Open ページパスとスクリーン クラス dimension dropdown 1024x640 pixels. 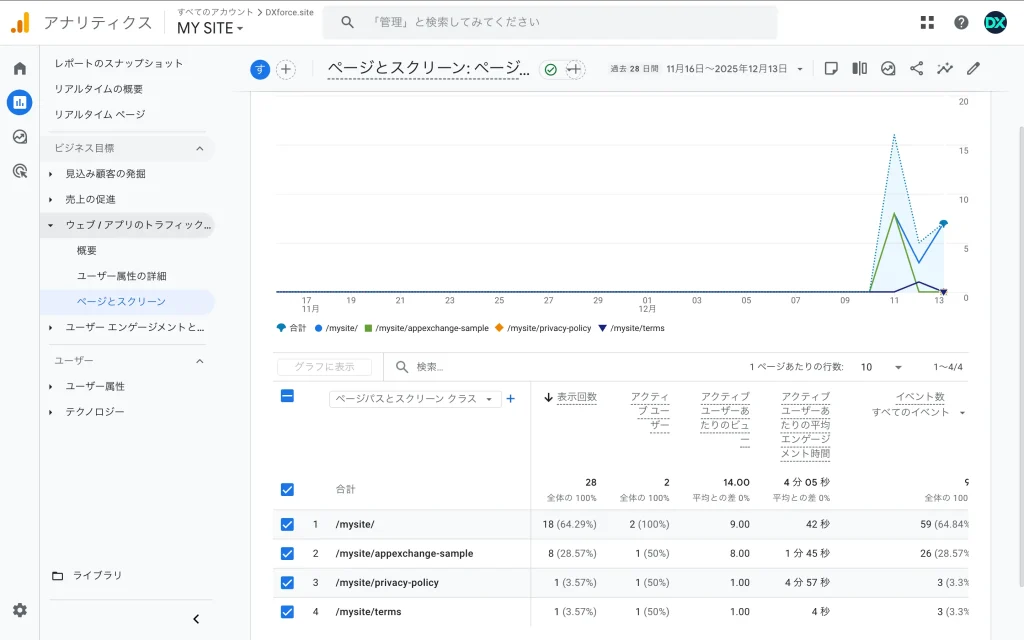(415, 398)
